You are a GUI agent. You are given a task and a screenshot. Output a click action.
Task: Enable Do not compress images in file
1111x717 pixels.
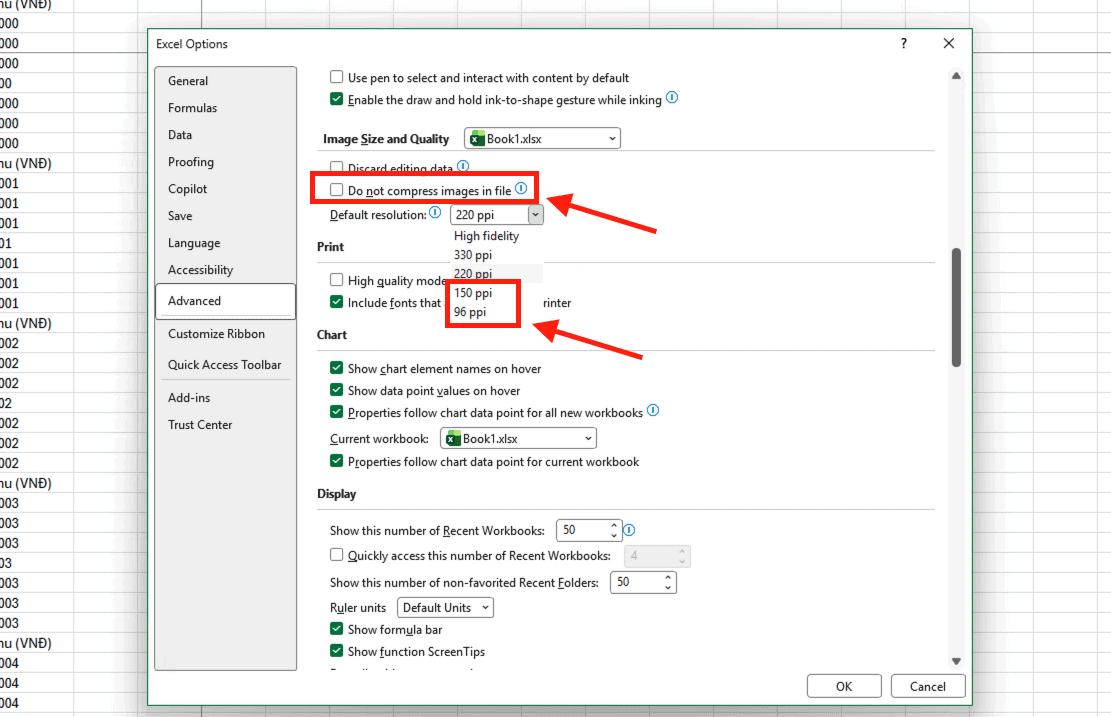pos(337,190)
